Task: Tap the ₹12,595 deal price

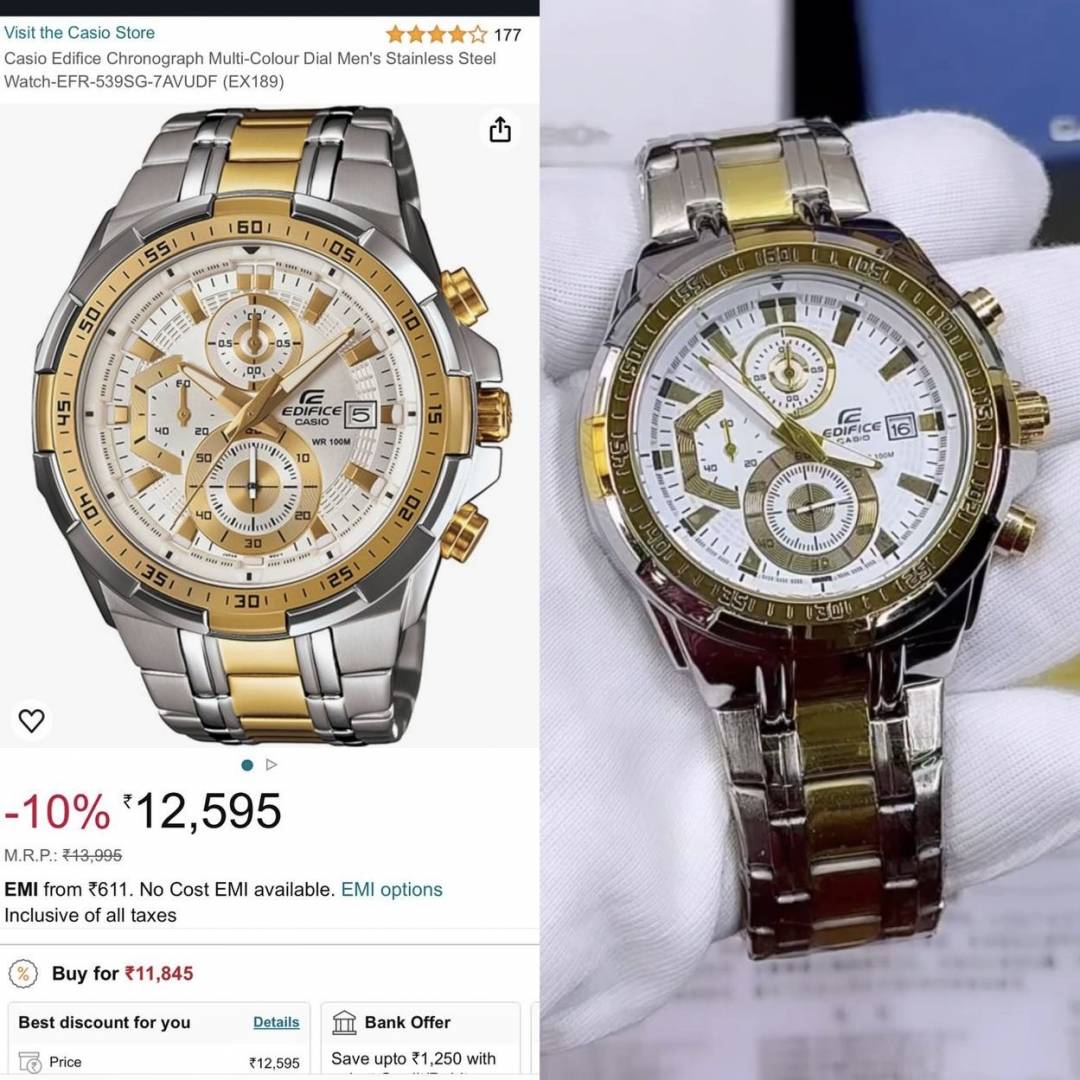Action: (x=202, y=811)
